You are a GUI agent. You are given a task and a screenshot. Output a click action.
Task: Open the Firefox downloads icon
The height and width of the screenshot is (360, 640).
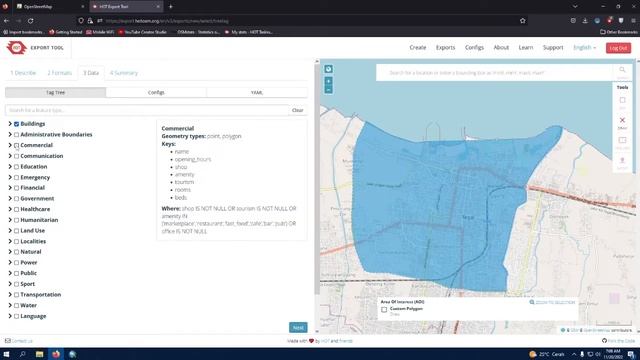[x=585, y=21]
